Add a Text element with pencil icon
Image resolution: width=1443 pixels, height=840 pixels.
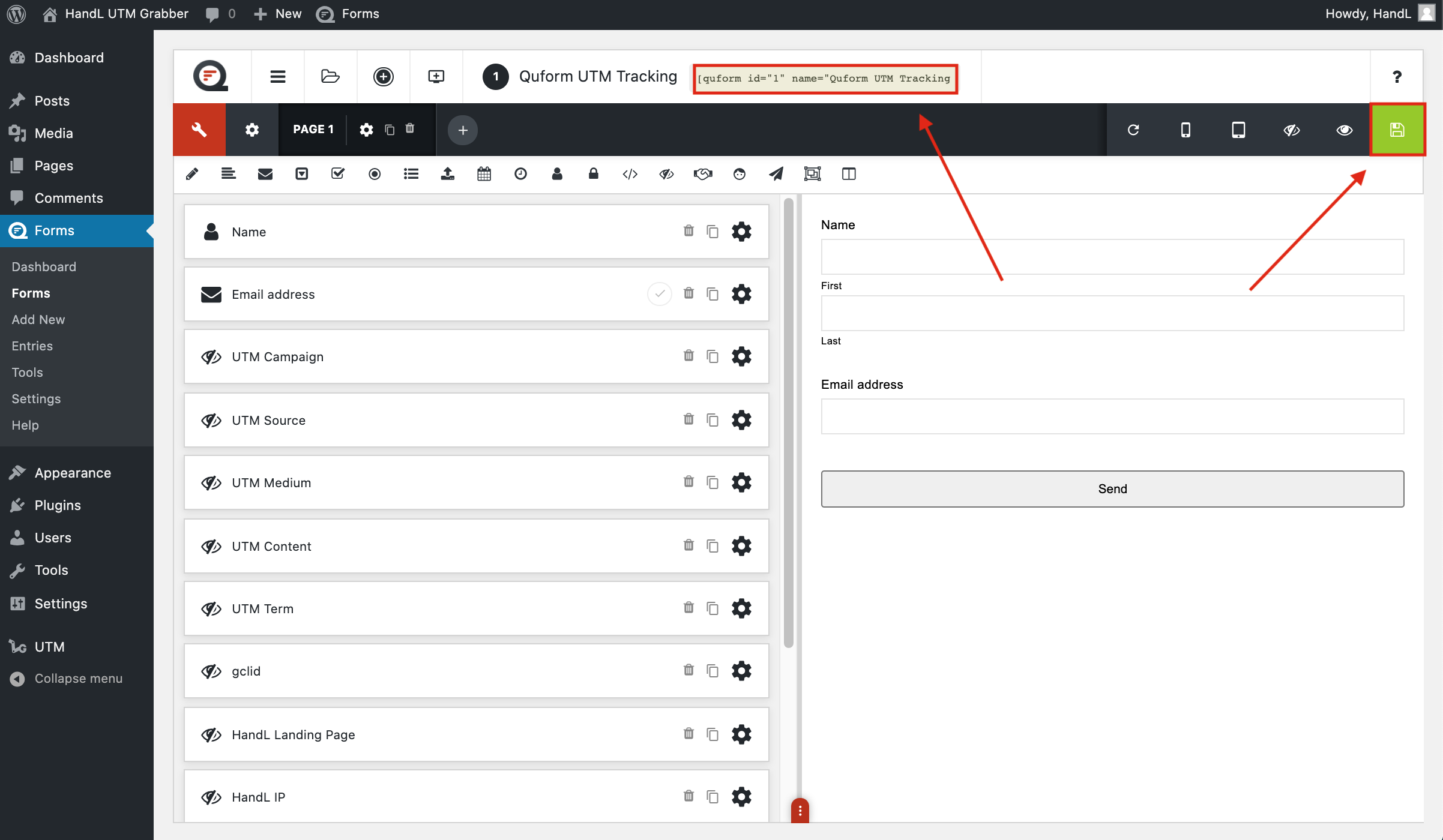pos(192,174)
